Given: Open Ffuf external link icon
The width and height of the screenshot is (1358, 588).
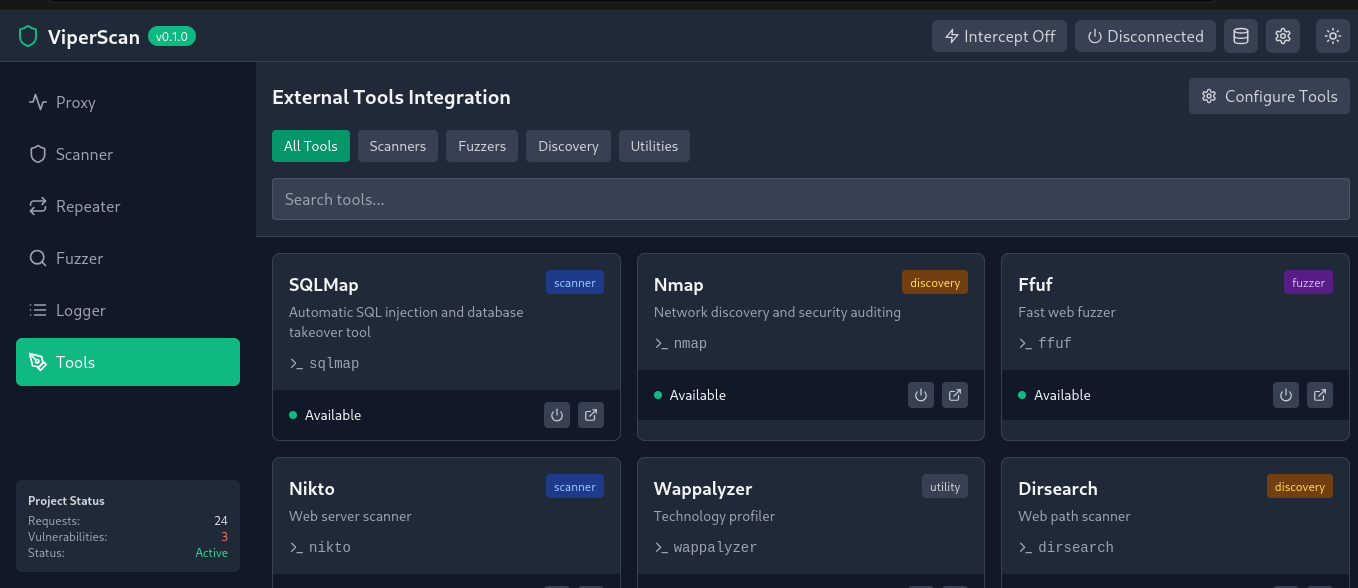Looking at the screenshot, I should [1320, 395].
